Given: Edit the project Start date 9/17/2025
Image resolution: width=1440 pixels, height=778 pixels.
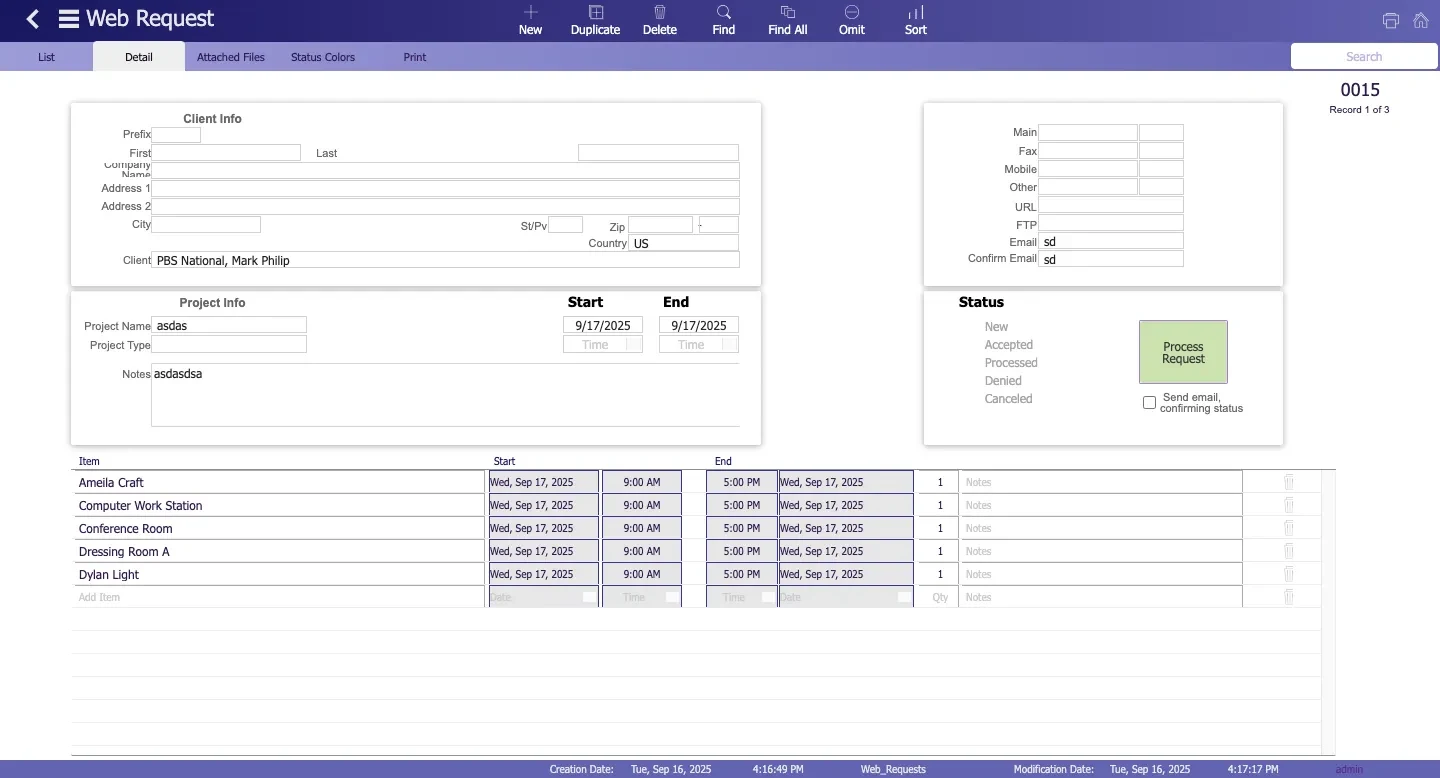Looking at the screenshot, I should click(x=603, y=326).
